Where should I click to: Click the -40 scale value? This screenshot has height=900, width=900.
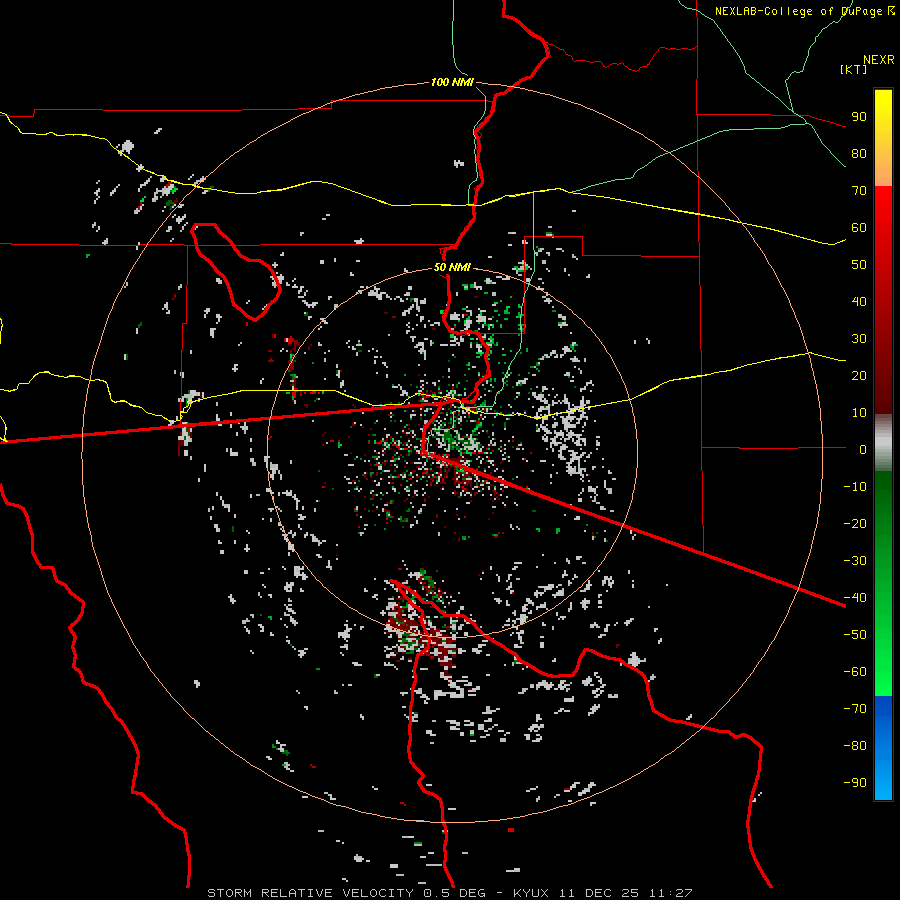[855, 598]
